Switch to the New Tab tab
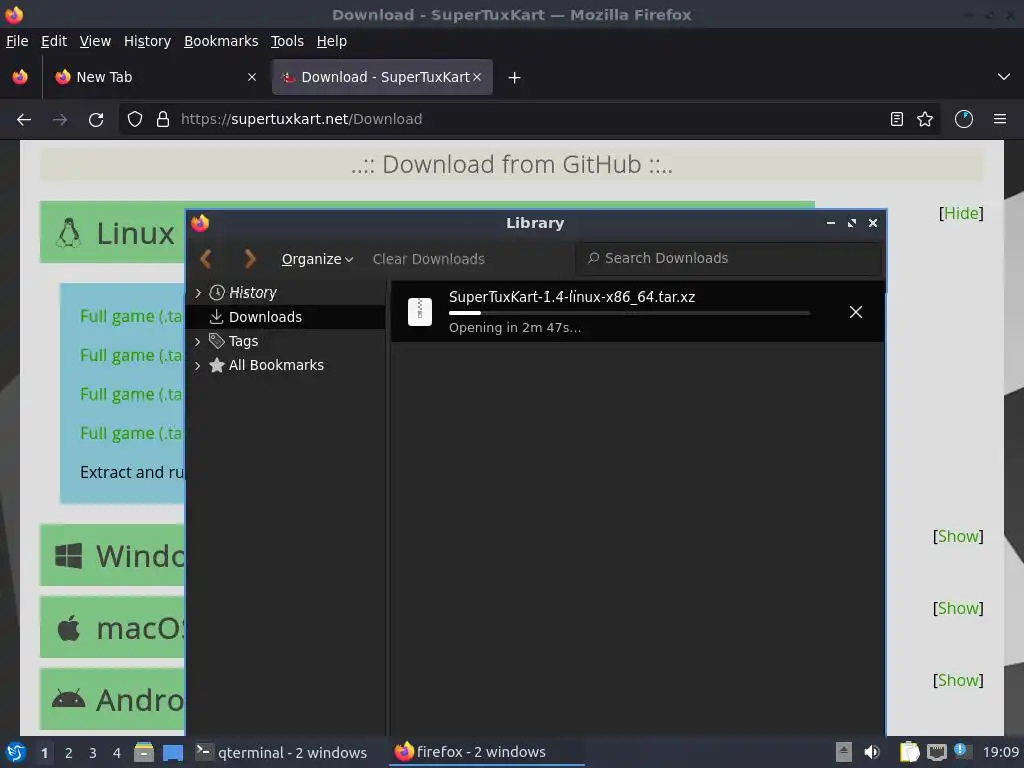Screen dimensions: 1024x768 pos(155,77)
